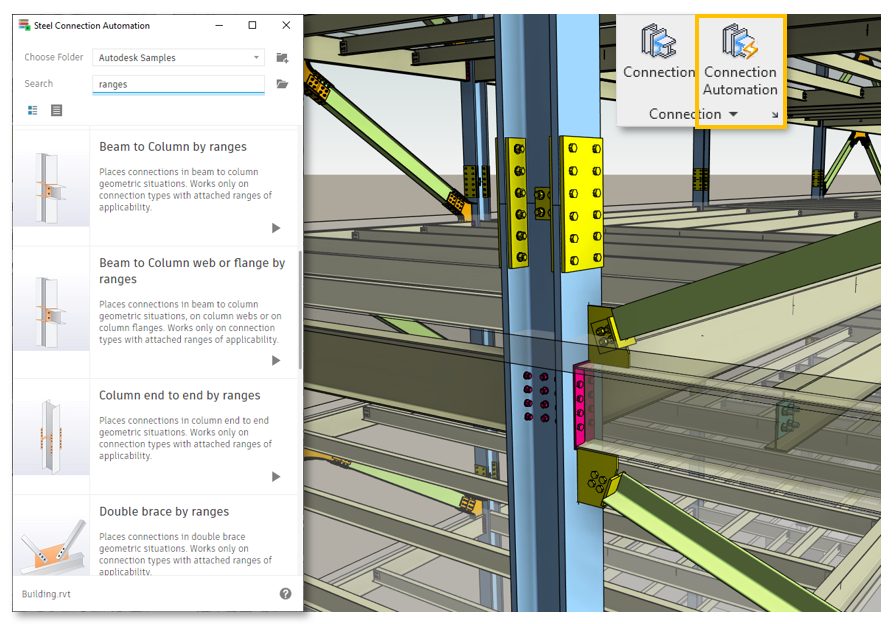Expand the Connection panel dropdown arrow

point(733,114)
